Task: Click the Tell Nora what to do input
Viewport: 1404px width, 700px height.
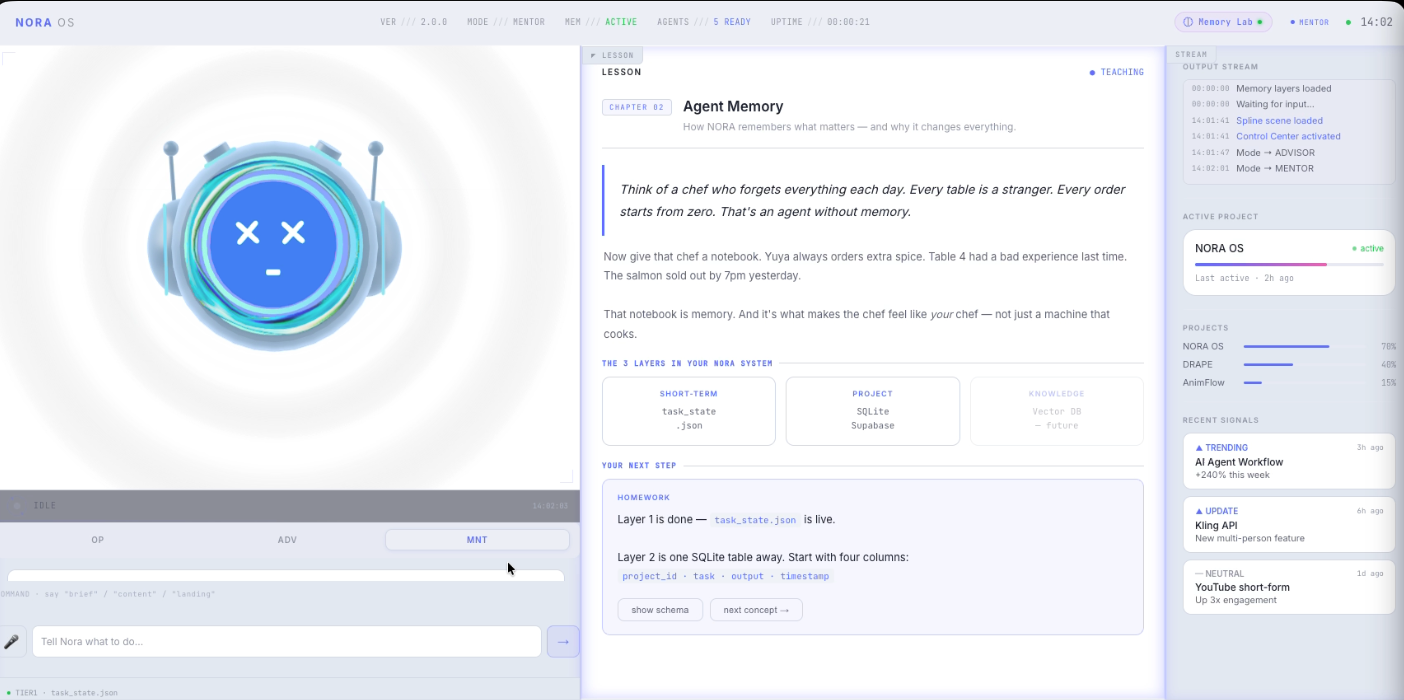Action: [286, 642]
